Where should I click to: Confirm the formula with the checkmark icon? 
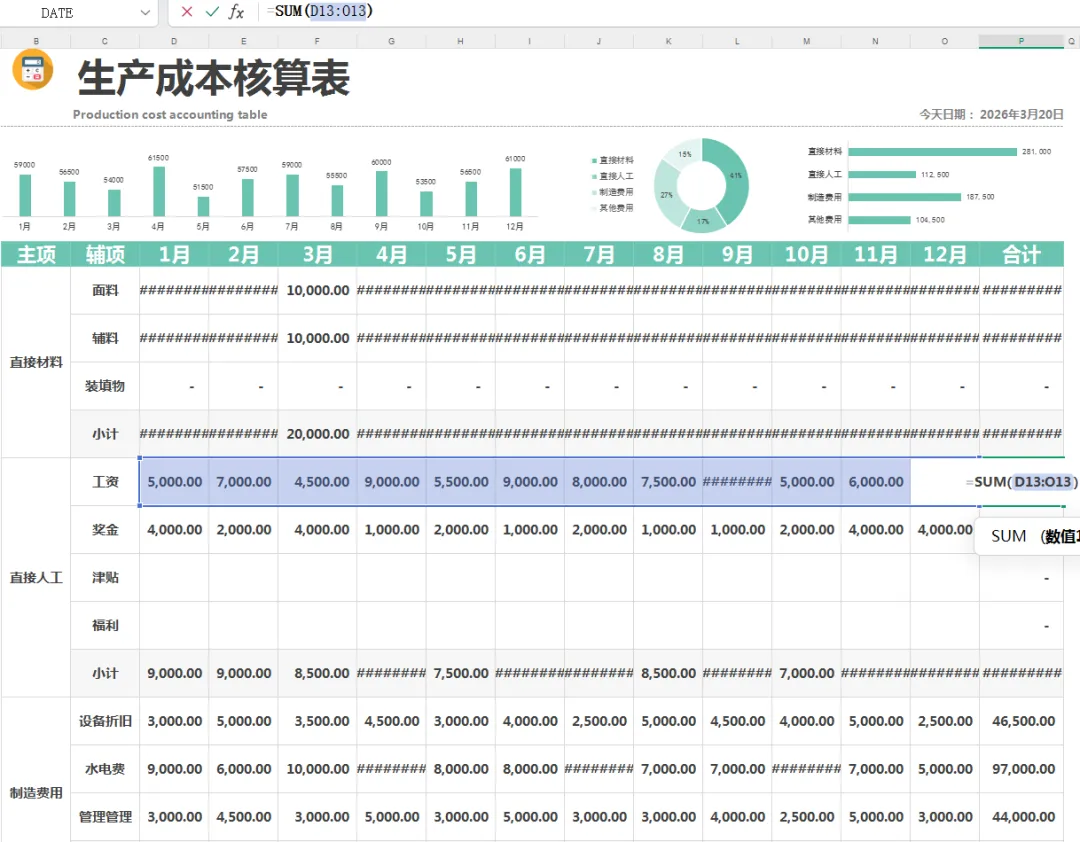coord(212,12)
